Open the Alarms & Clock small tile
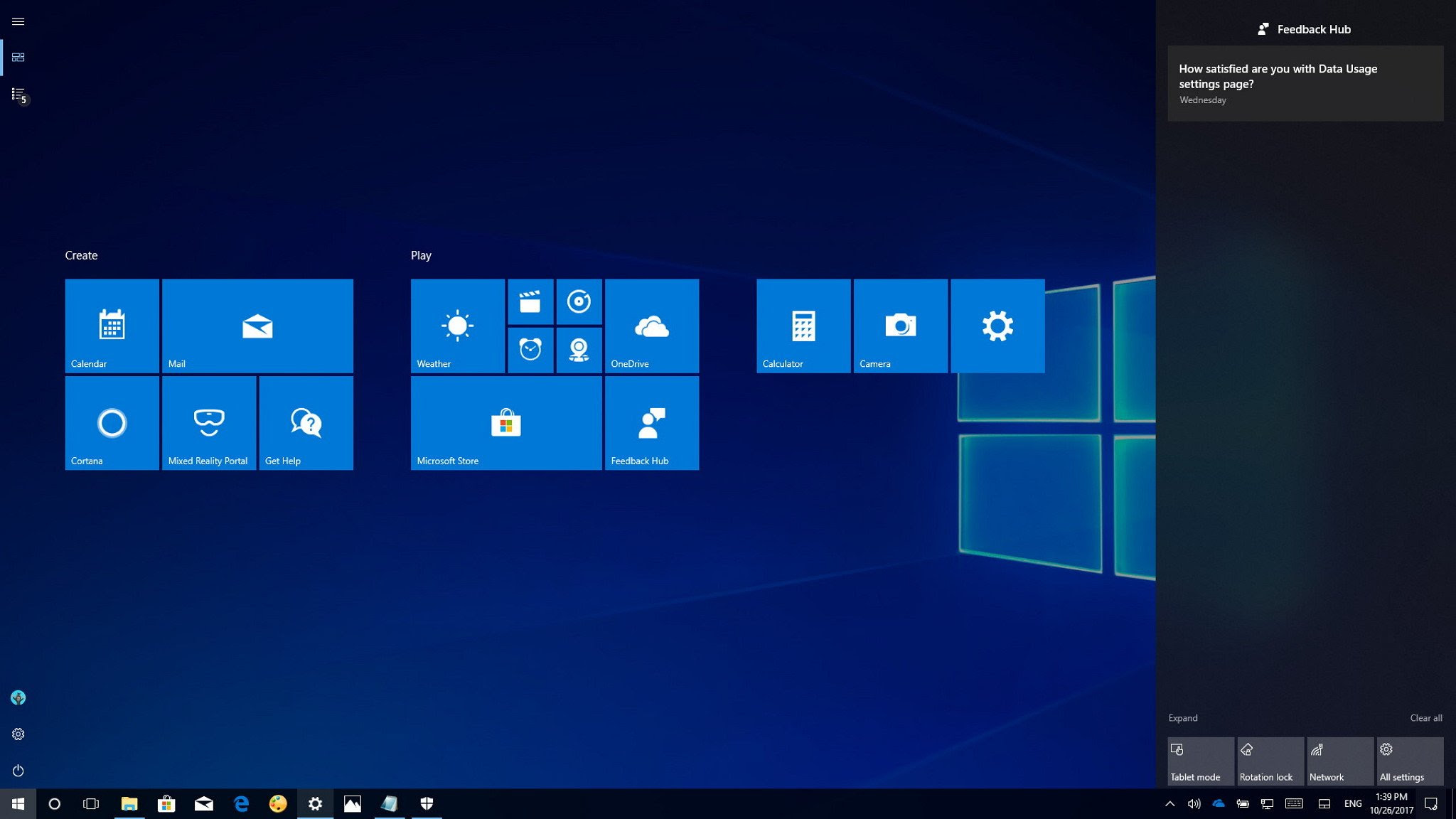Viewport: 1456px width, 819px height. click(530, 350)
